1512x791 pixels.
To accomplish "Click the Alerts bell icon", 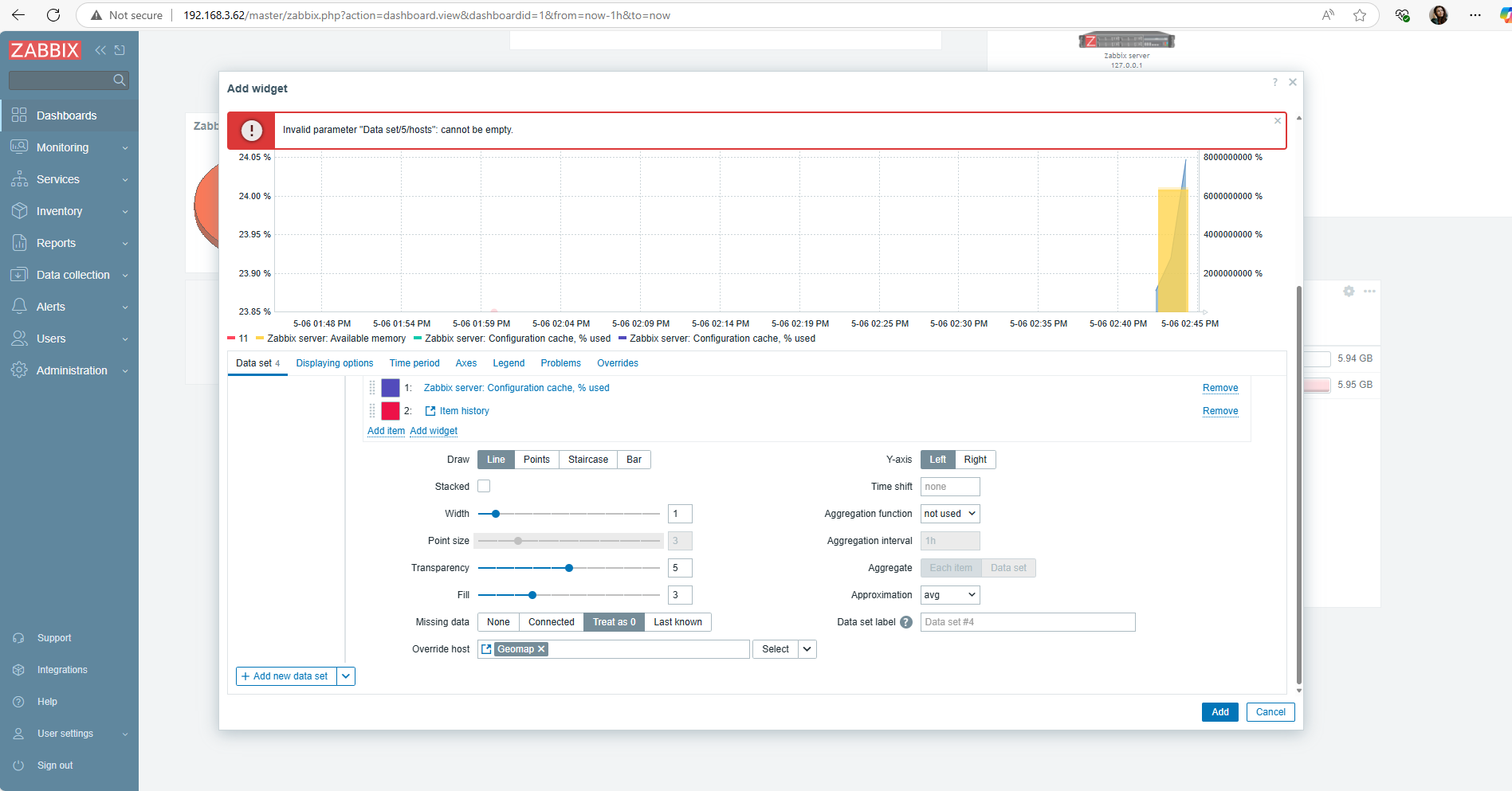I will [x=19, y=307].
